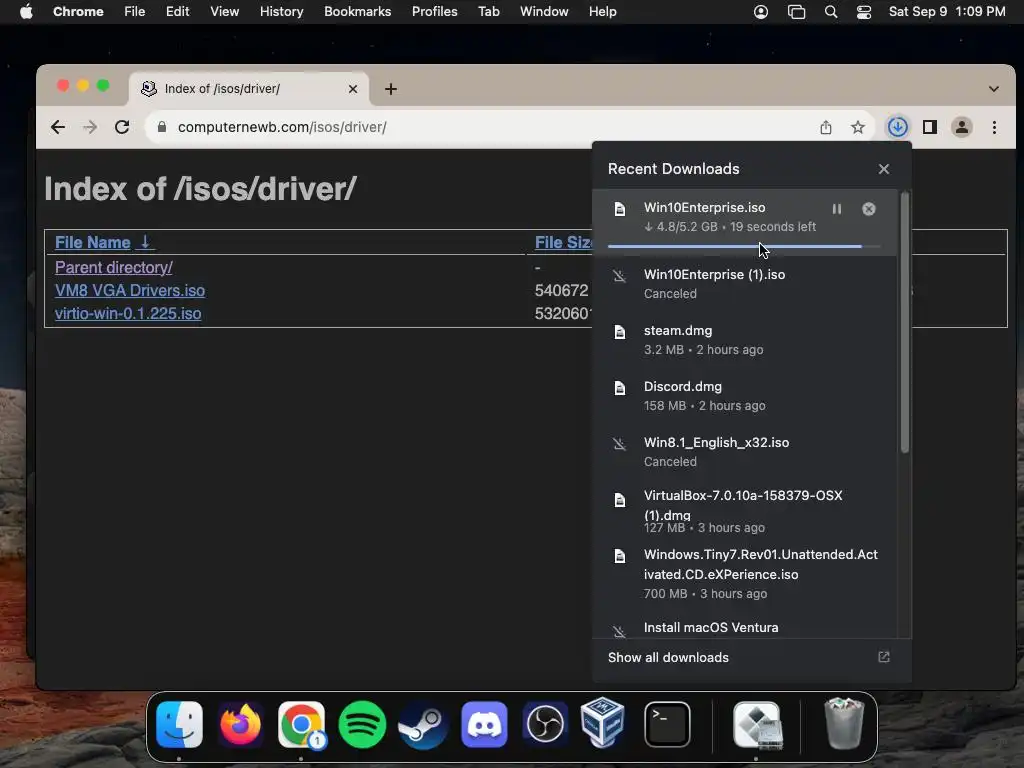Open the steam.dmg download entry
The image size is (1024, 768).
745,340
